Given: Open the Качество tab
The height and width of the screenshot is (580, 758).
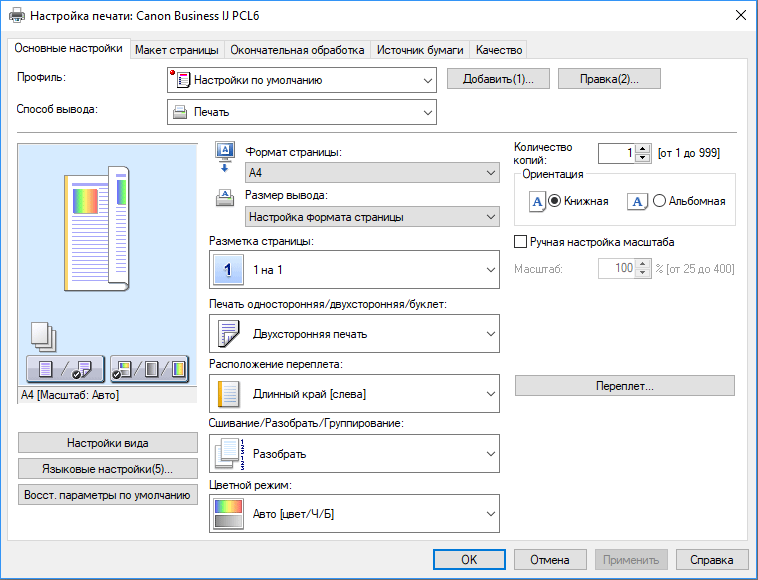Looking at the screenshot, I should [499, 50].
